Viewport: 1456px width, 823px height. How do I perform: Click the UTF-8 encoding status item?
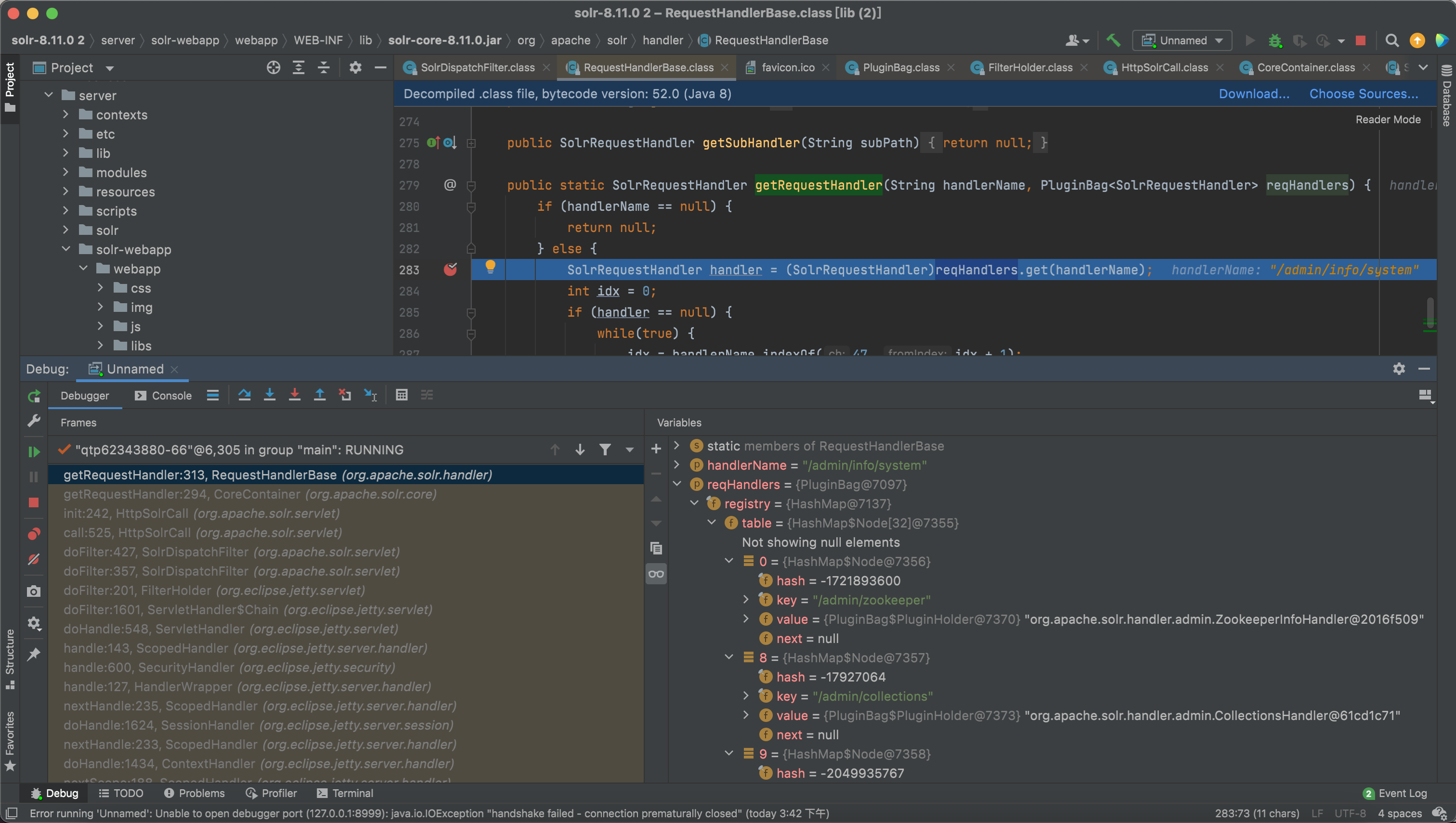pyautogui.click(x=1350, y=813)
